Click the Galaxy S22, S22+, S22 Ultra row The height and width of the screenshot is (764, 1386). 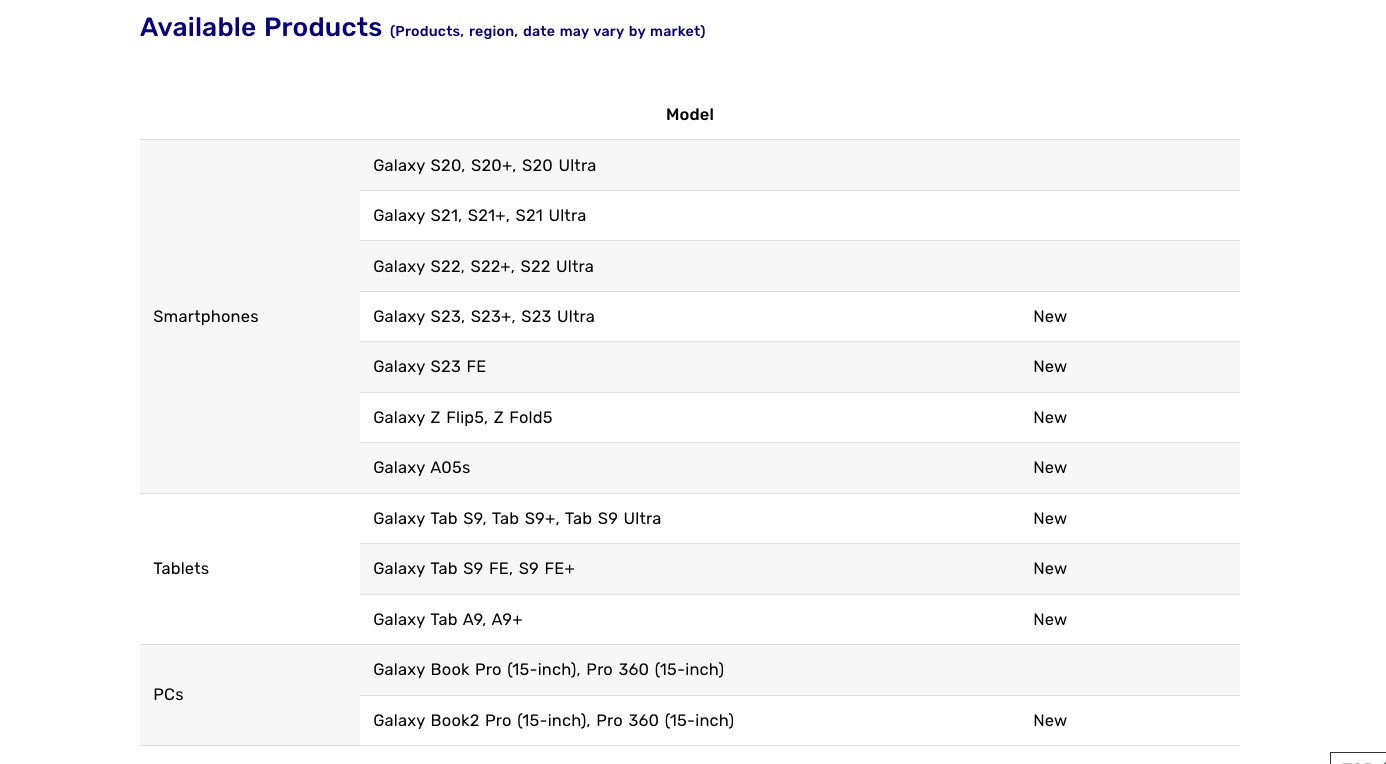pos(800,266)
